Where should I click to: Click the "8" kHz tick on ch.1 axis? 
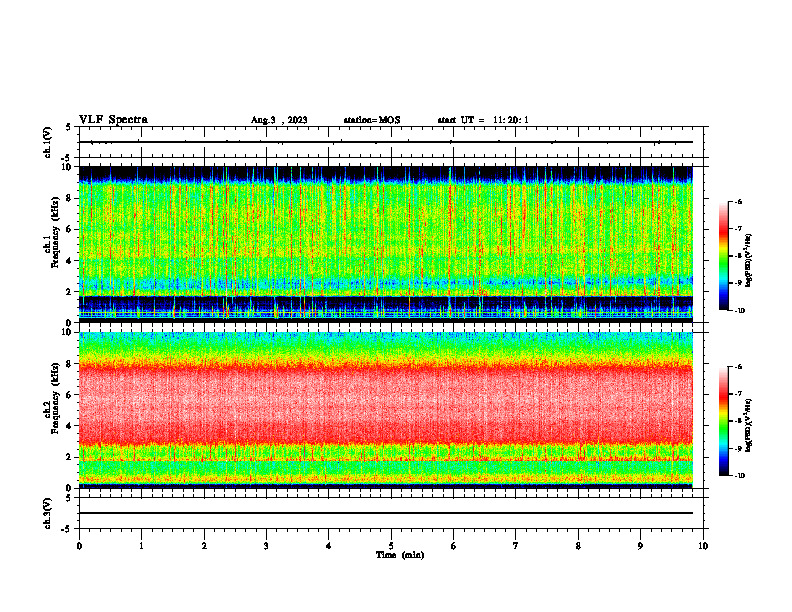click(x=69, y=198)
